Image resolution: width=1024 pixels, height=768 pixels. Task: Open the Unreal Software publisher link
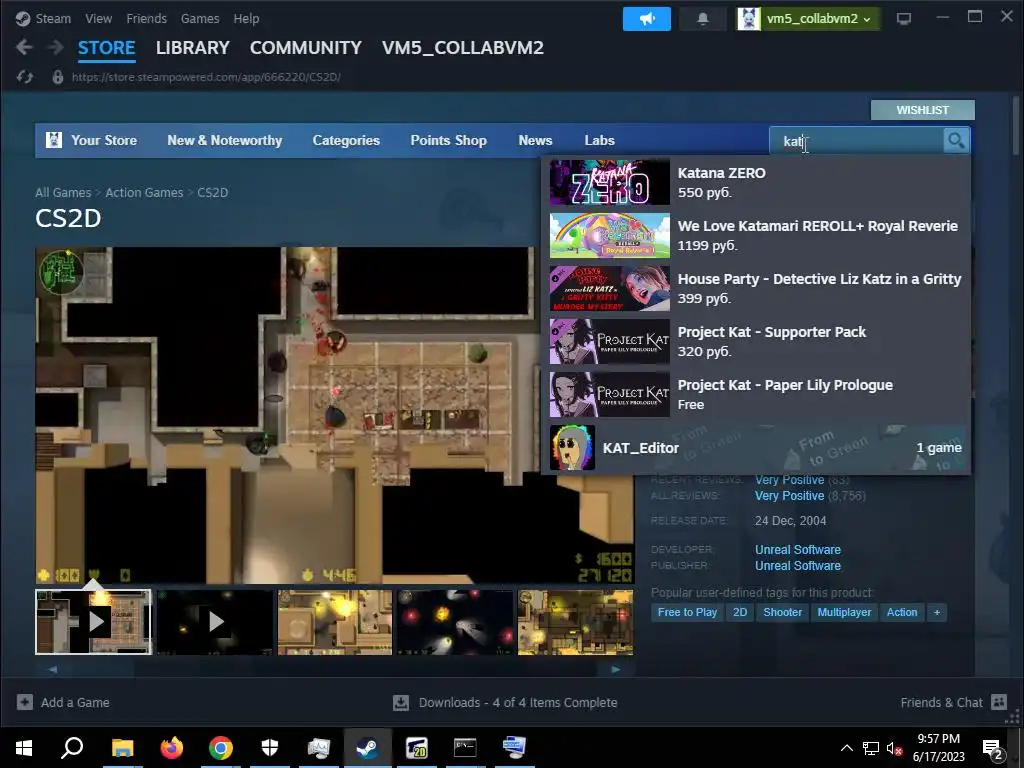[x=797, y=566]
